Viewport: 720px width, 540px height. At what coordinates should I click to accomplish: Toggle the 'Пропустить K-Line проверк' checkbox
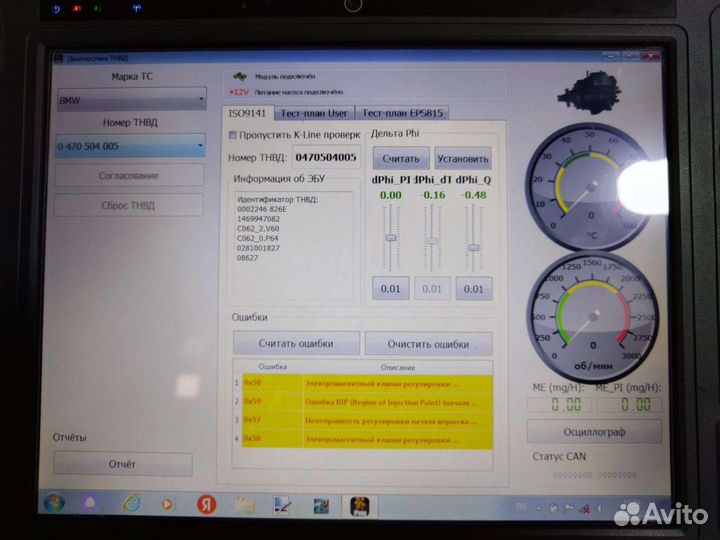233,135
